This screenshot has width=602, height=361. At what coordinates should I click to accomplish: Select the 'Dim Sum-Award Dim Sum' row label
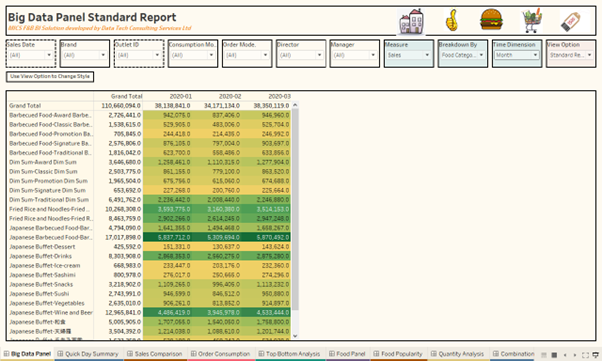[x=43, y=162]
